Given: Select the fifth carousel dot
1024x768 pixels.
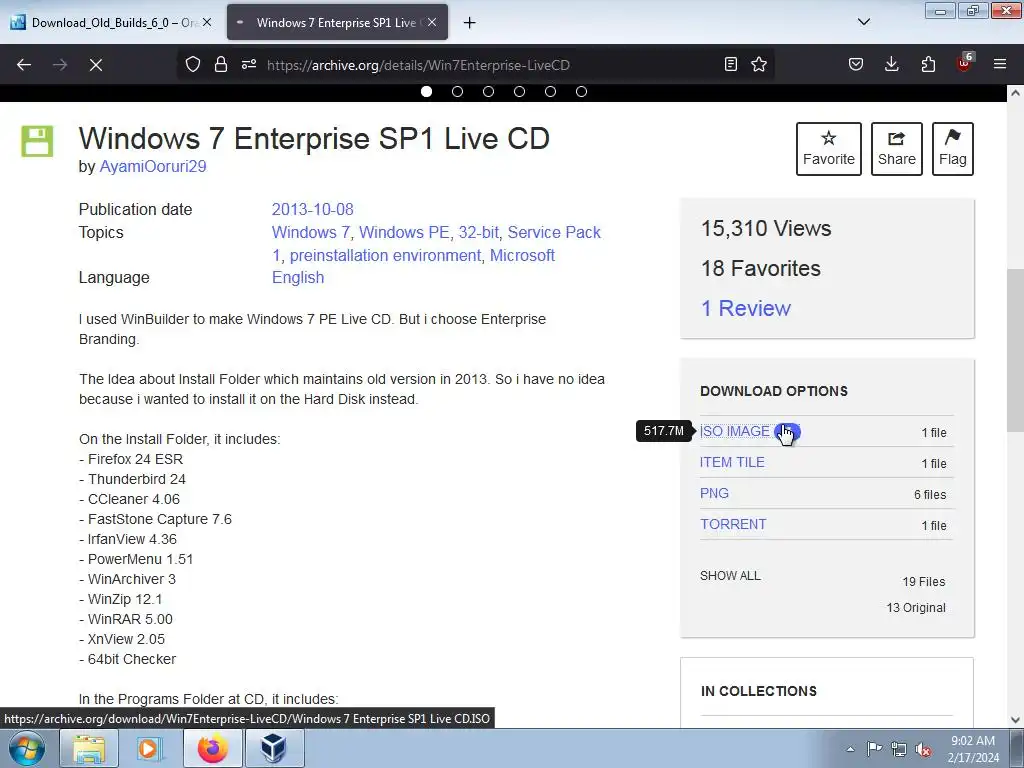Looking at the screenshot, I should 551,91.
